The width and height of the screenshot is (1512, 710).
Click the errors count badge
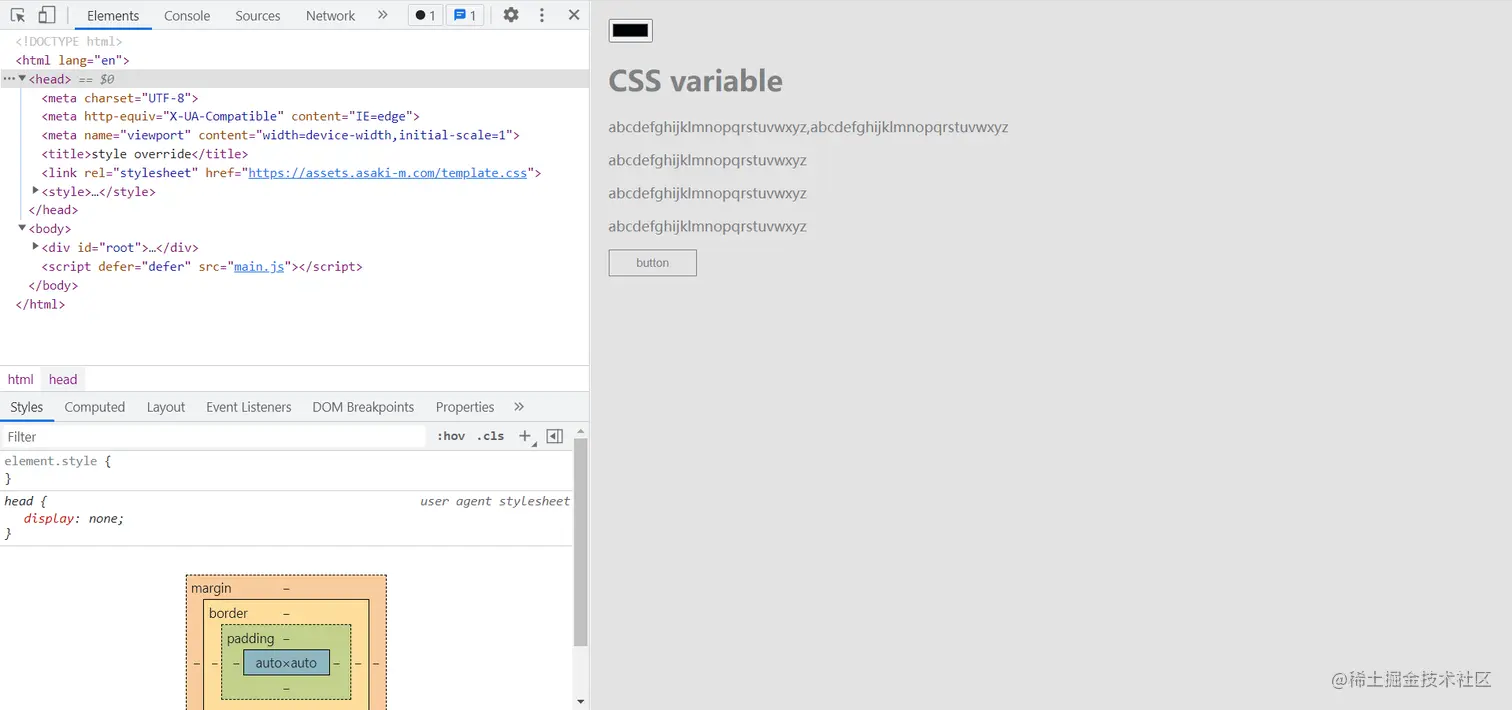click(425, 15)
